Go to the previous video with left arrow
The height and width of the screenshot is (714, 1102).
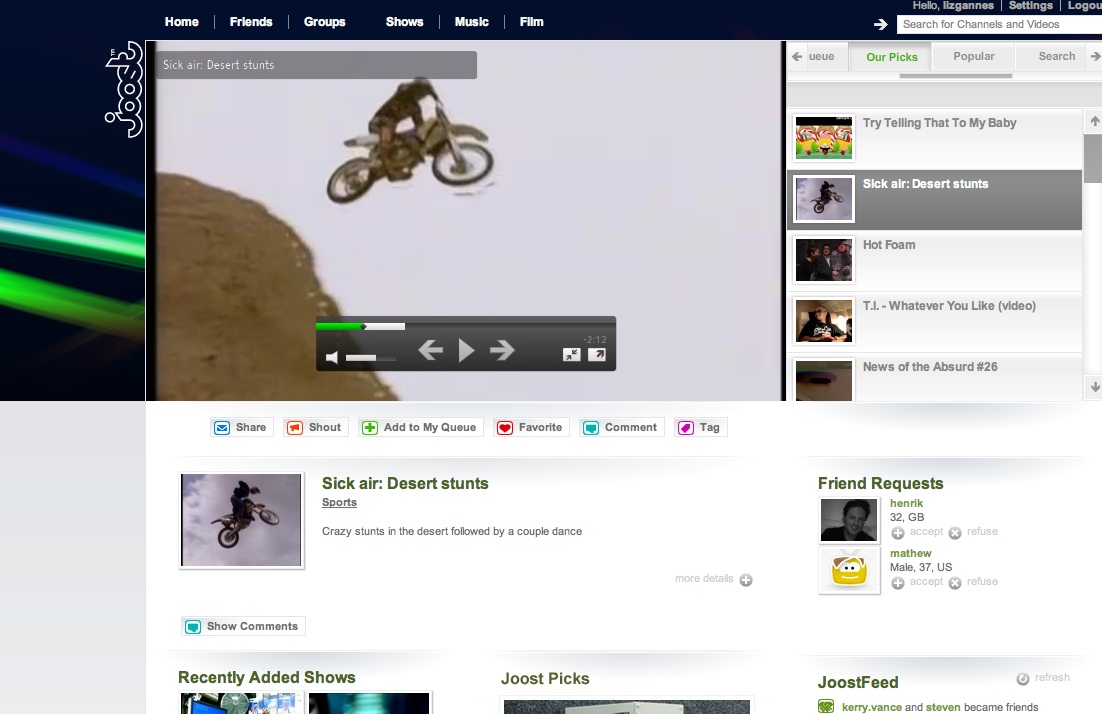tap(430, 350)
